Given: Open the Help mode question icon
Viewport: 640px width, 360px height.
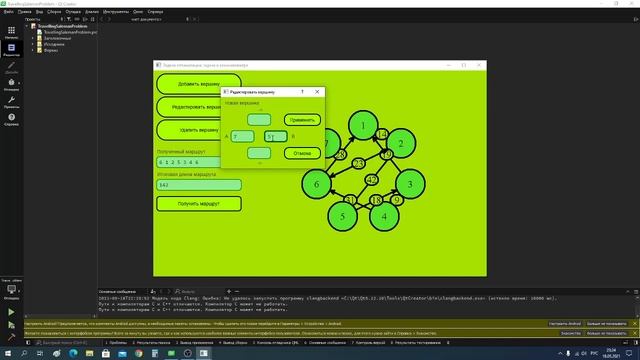Looking at the screenshot, I should (x=11, y=118).
